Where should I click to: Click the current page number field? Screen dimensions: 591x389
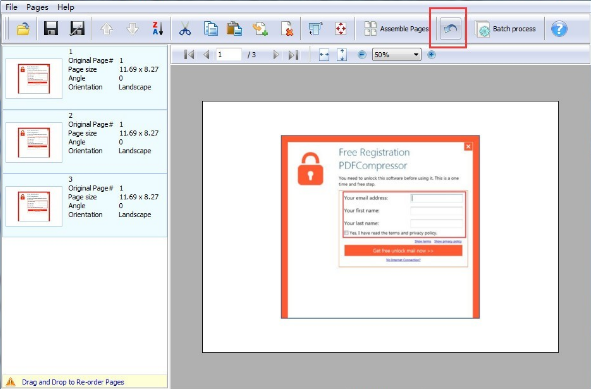(x=228, y=55)
